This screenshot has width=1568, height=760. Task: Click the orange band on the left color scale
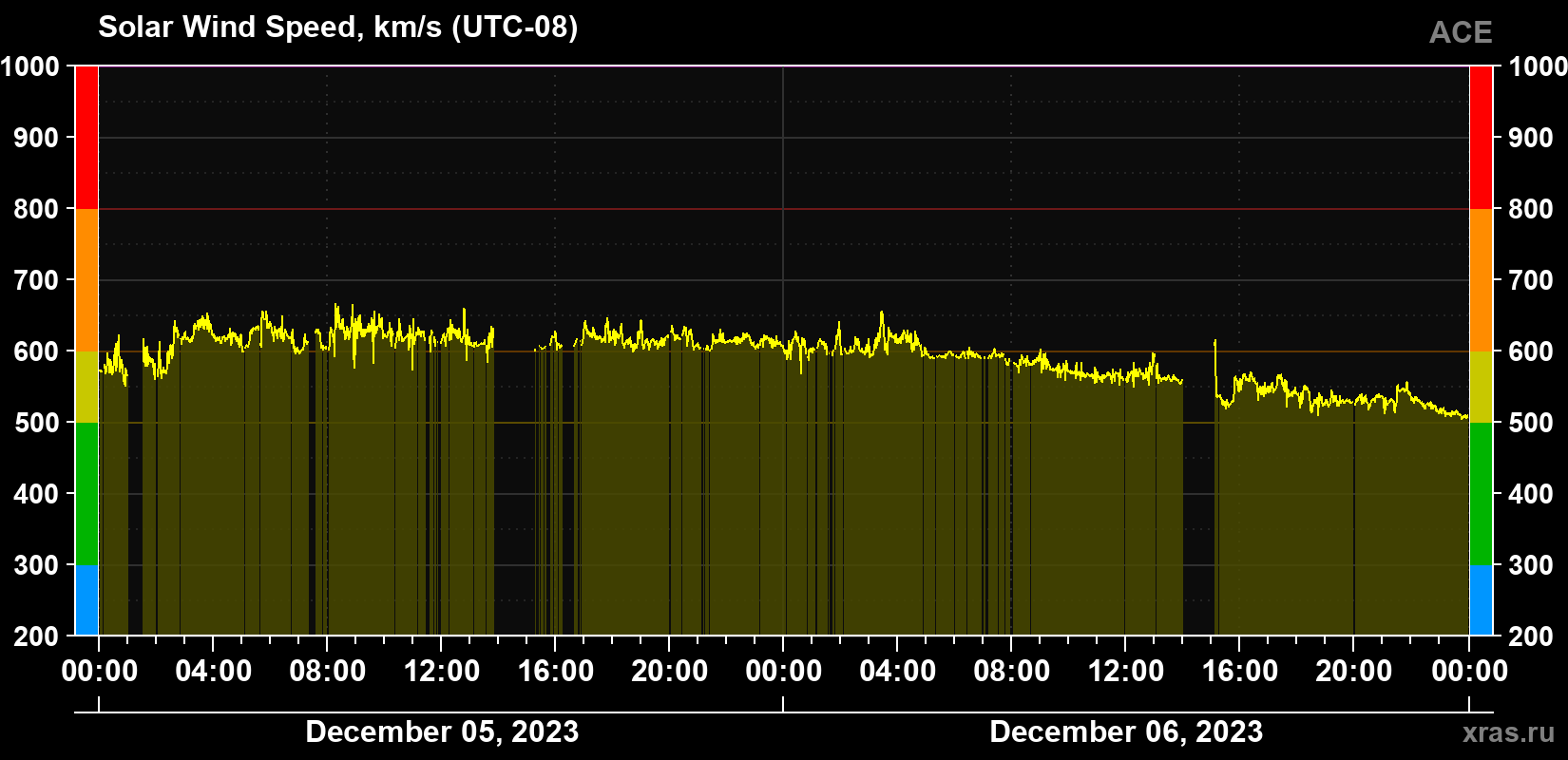point(86,280)
